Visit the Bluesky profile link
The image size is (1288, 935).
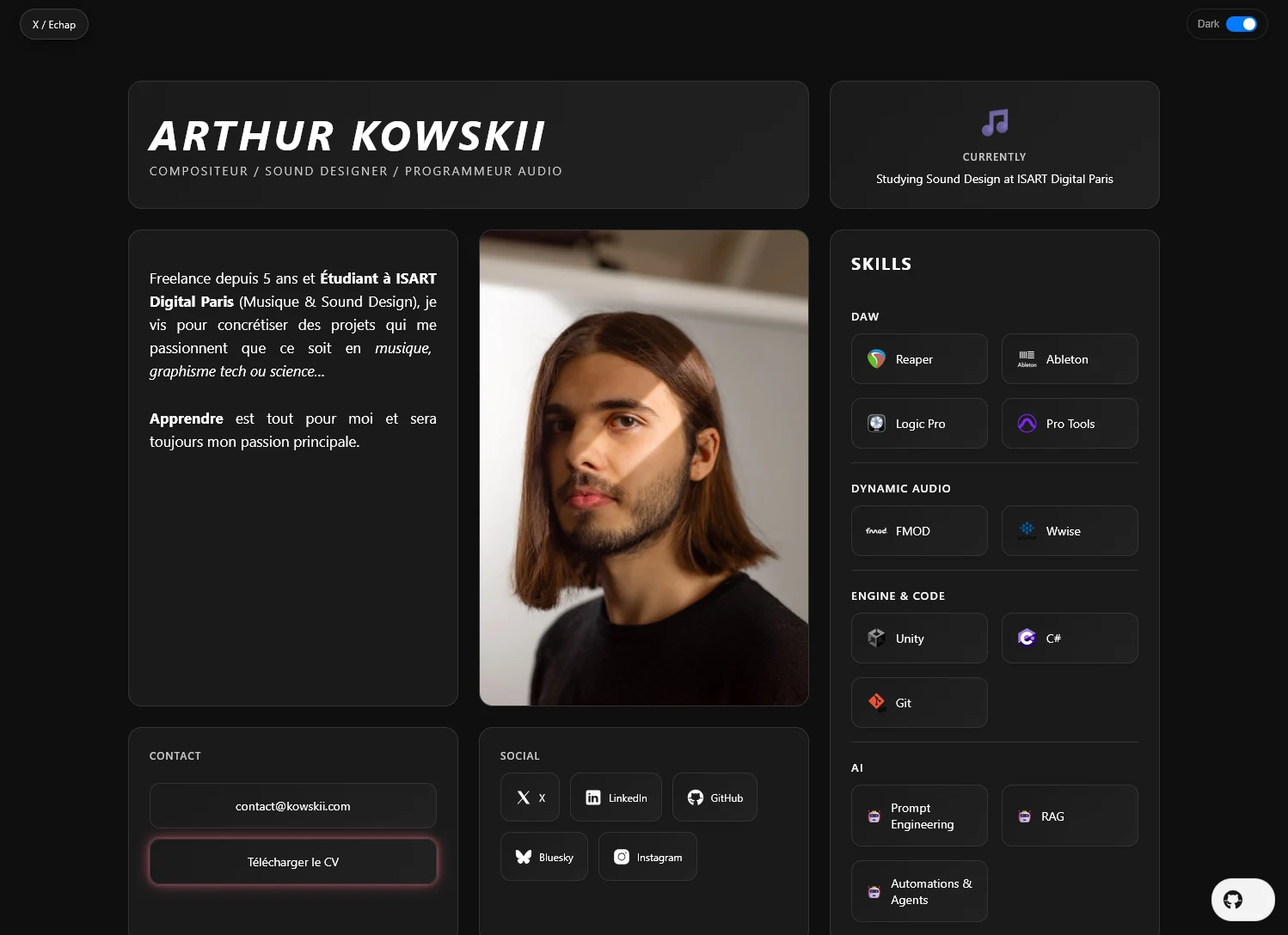[543, 857]
